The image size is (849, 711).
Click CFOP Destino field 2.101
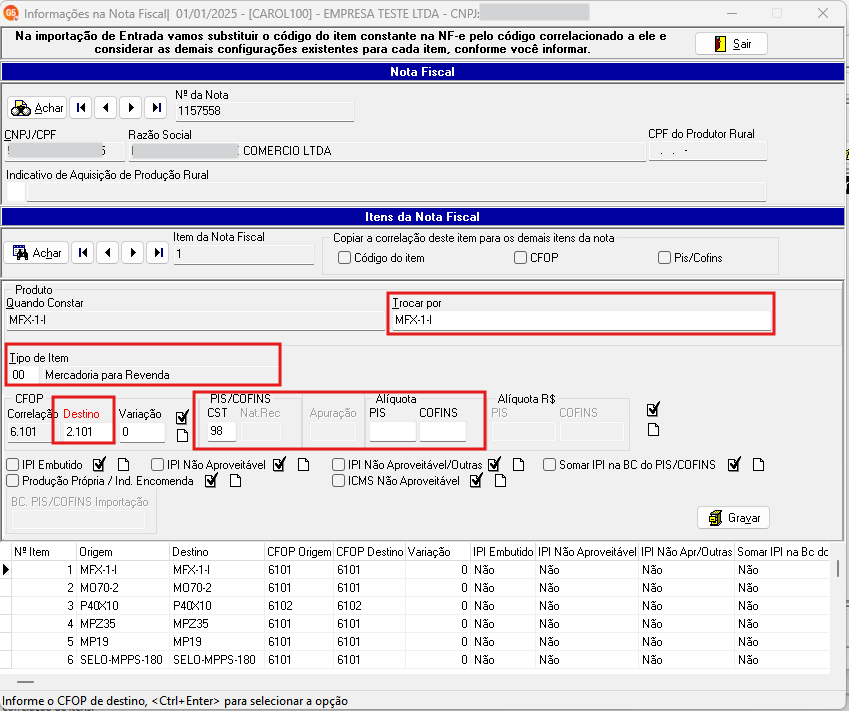click(86, 432)
